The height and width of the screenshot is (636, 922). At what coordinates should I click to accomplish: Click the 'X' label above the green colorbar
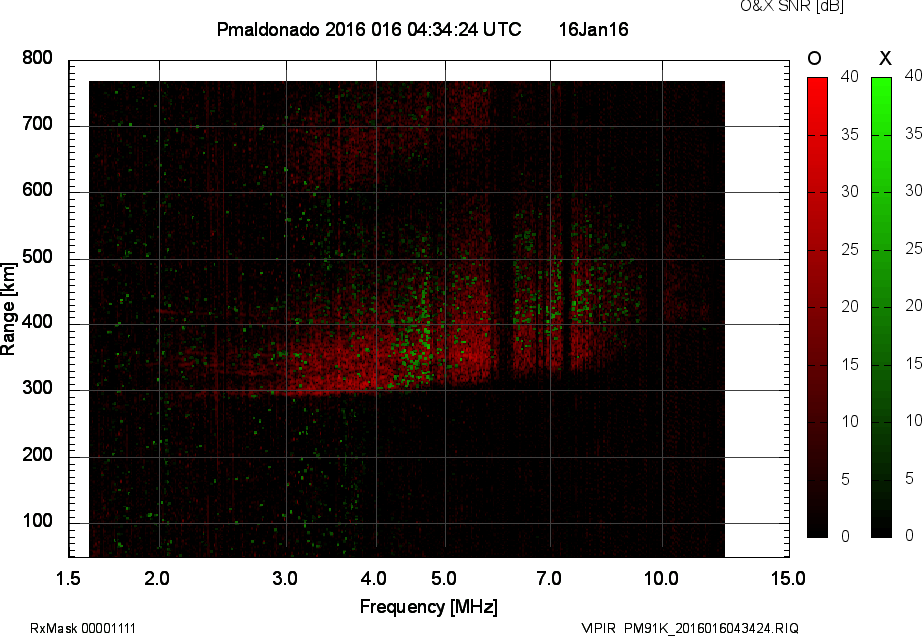pyautogui.click(x=885, y=58)
